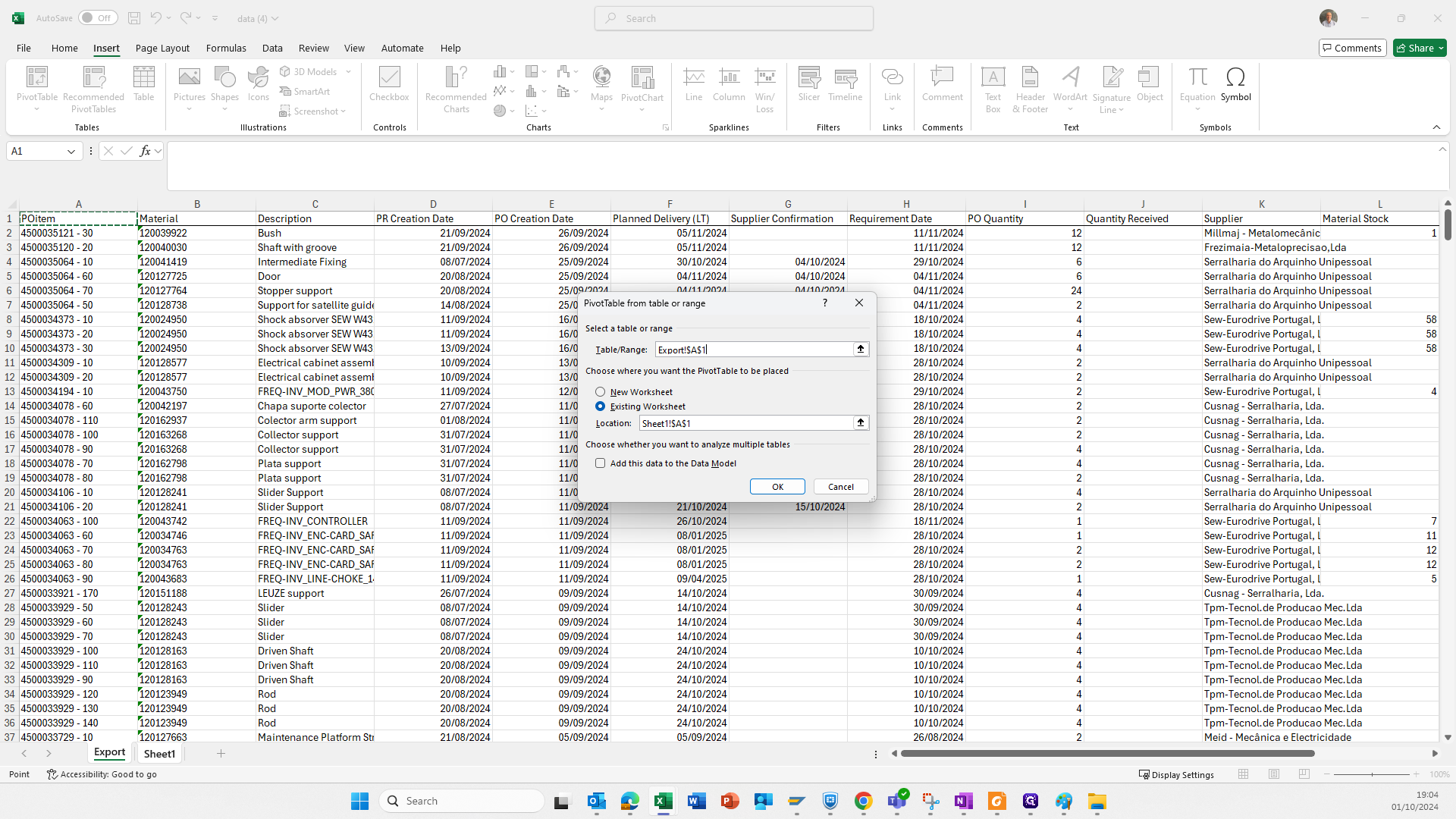This screenshot has width=1456, height=819.
Task: Click Accessibility: Good to go status
Action: tap(102, 774)
